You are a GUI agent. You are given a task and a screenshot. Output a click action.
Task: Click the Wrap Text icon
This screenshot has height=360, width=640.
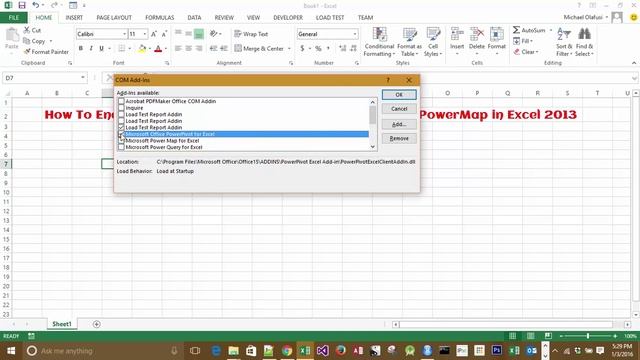click(x=238, y=34)
